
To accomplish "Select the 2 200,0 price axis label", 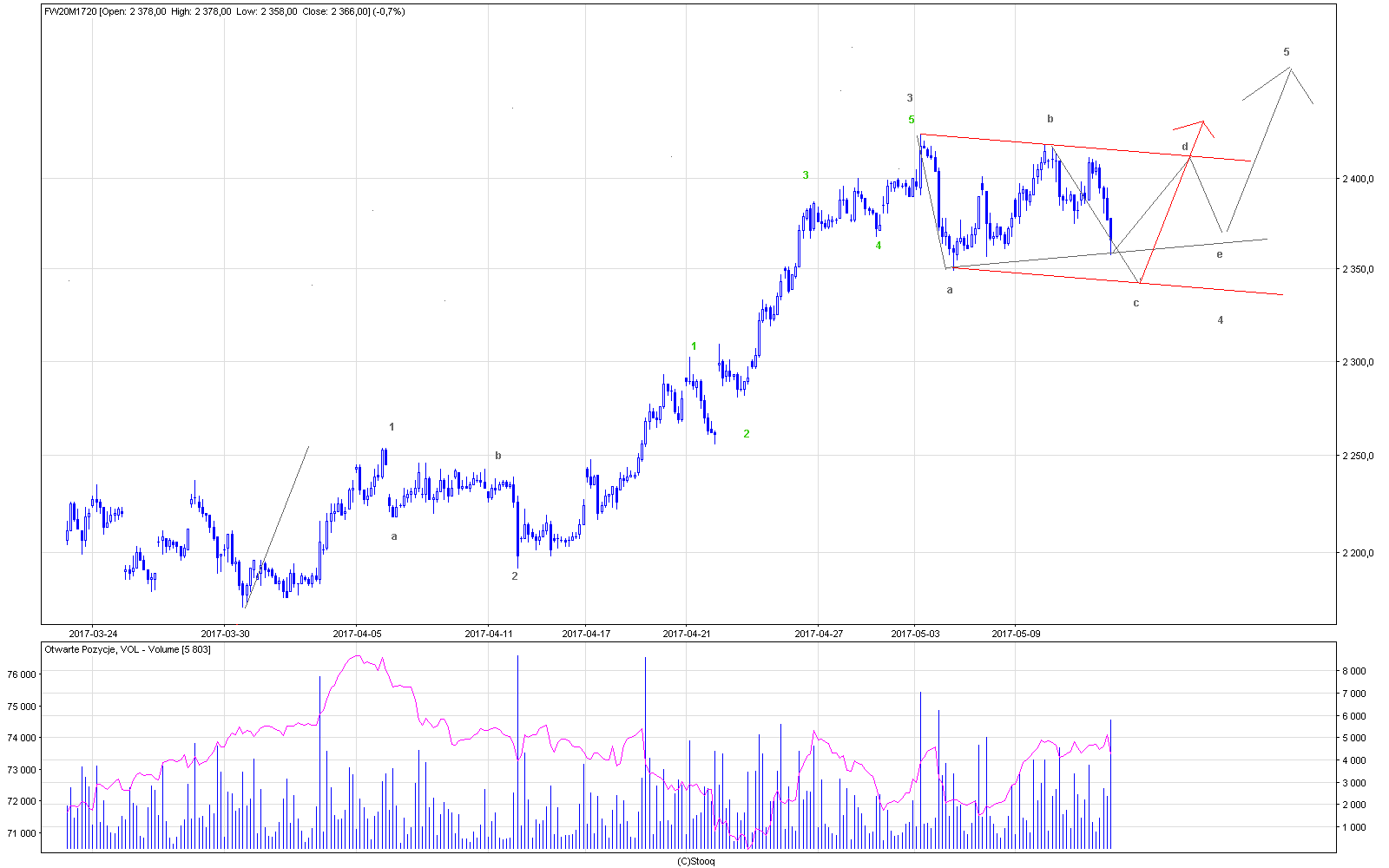I will point(1358,553).
